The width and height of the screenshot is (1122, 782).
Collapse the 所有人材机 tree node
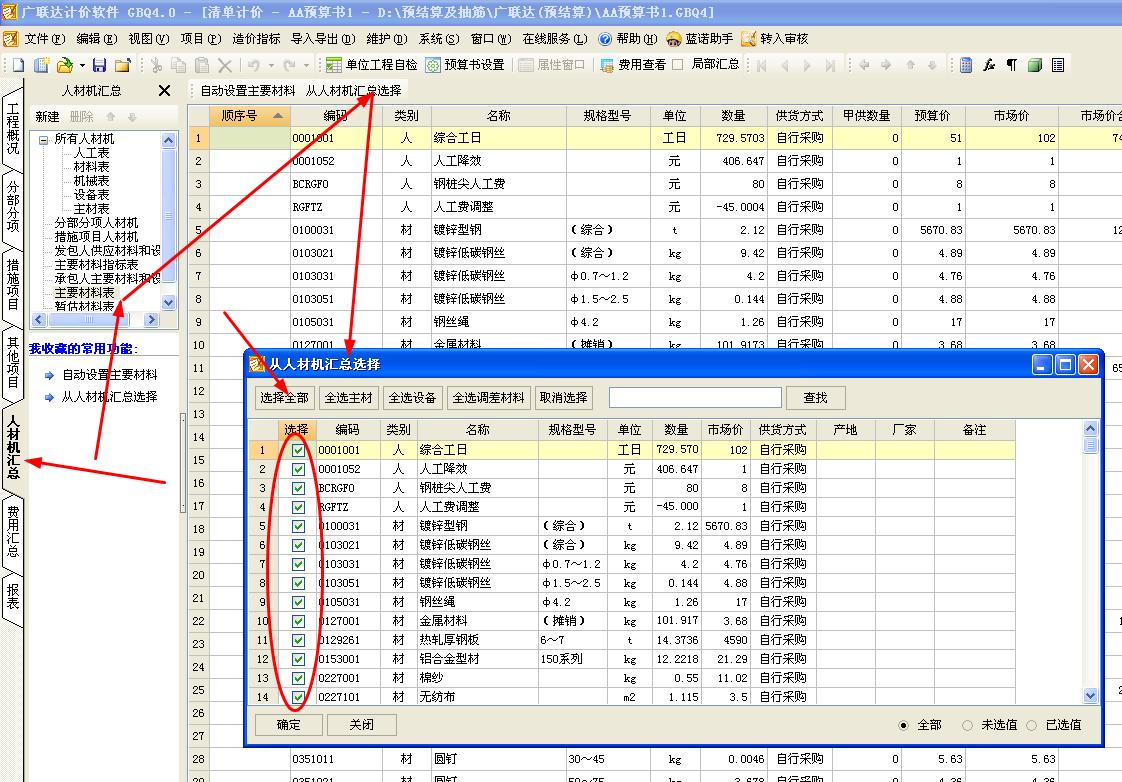pyautogui.click(x=44, y=140)
